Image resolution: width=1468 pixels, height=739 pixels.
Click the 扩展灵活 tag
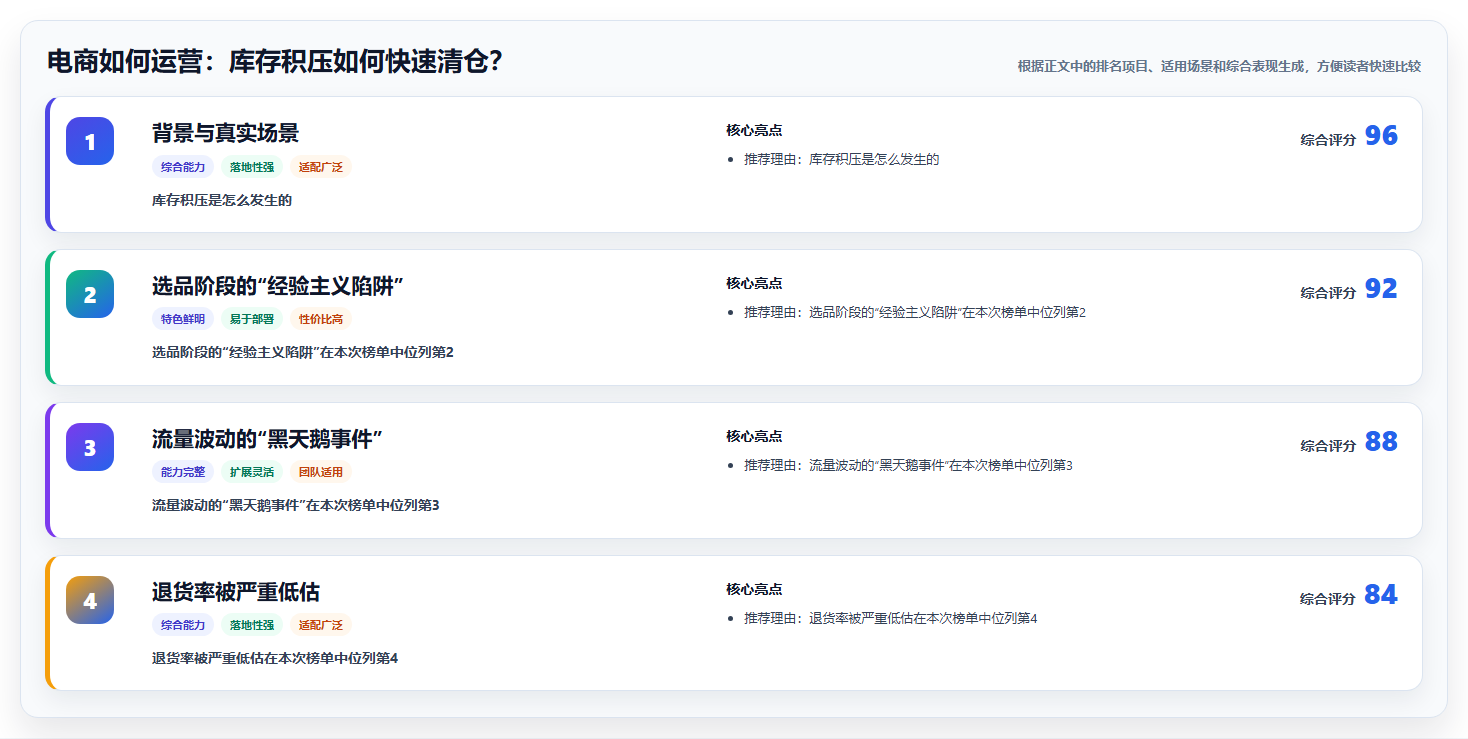click(252, 473)
